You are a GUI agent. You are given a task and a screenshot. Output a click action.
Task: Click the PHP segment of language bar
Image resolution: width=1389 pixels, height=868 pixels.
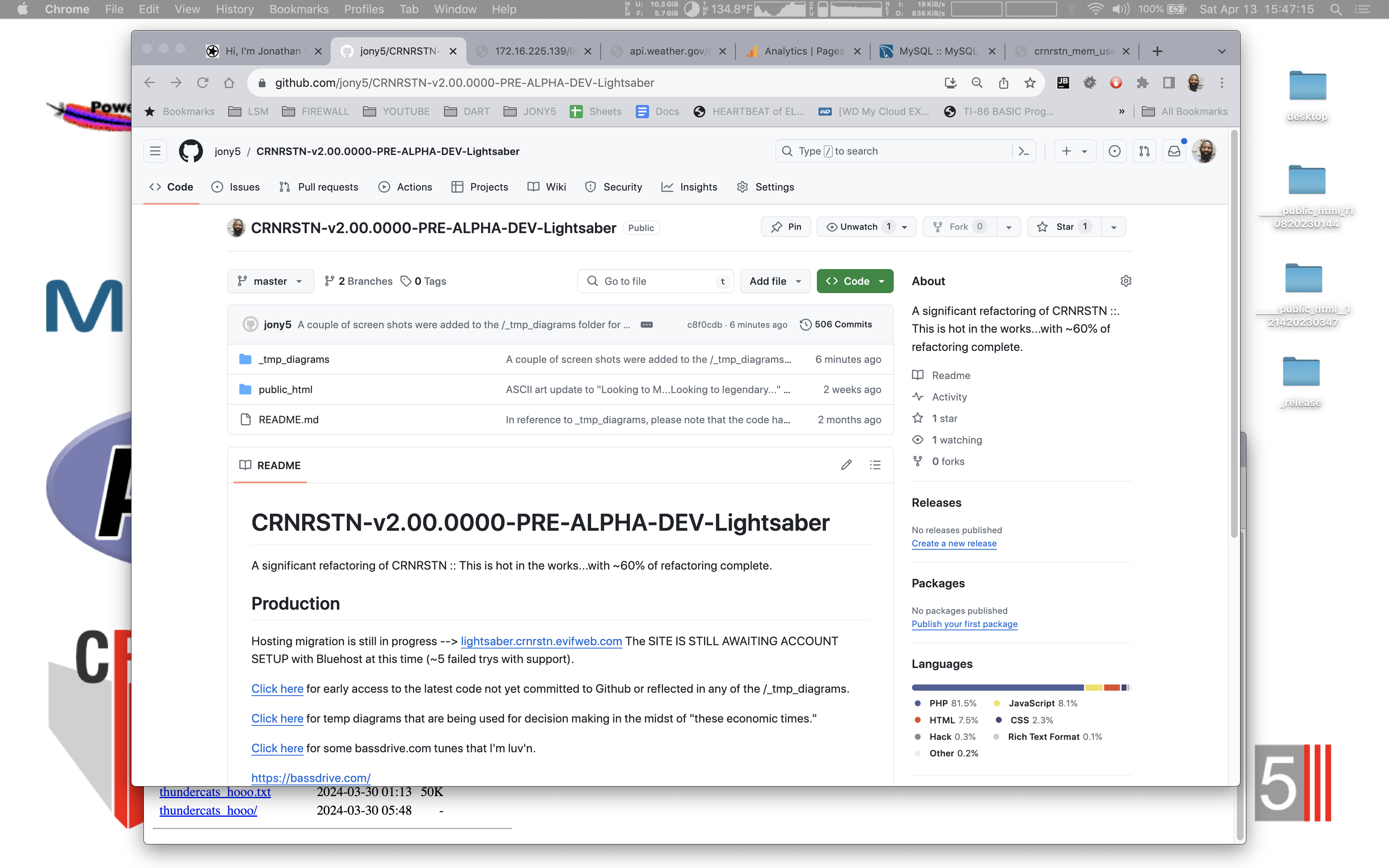click(x=997, y=687)
